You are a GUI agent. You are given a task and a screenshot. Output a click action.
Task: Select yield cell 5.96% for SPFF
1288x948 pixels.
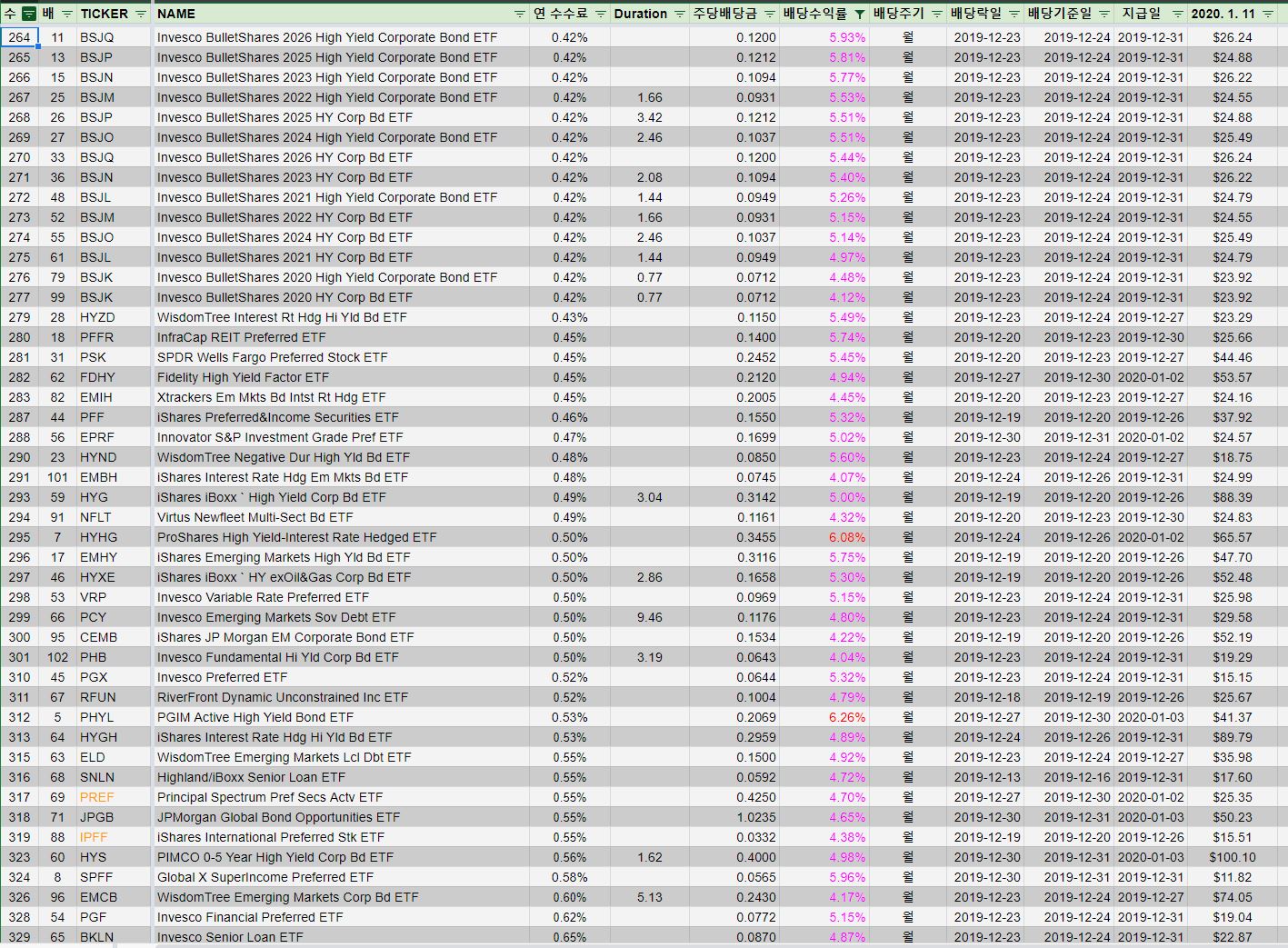[x=824, y=877]
